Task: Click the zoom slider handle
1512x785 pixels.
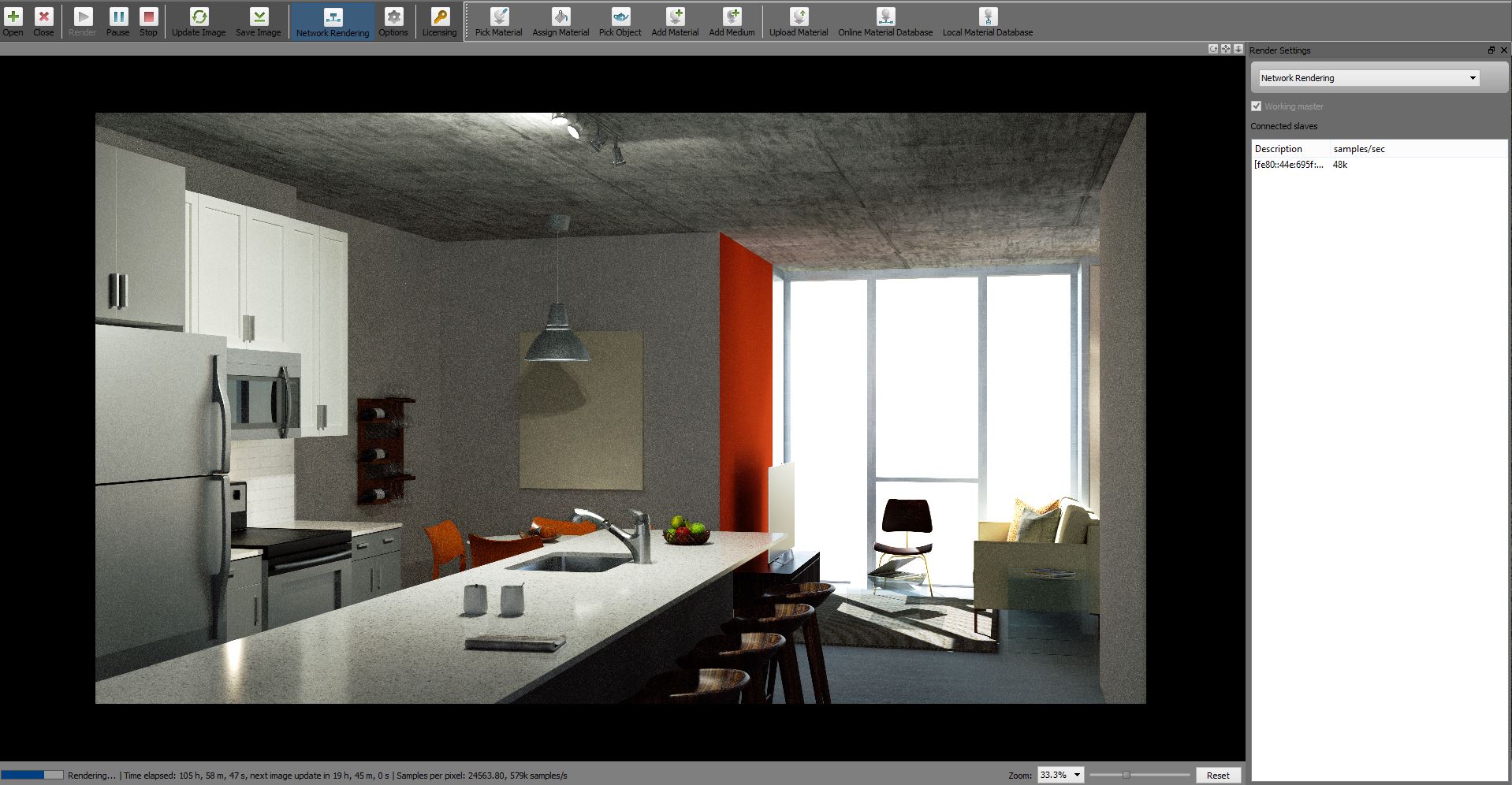Action: click(x=1127, y=775)
